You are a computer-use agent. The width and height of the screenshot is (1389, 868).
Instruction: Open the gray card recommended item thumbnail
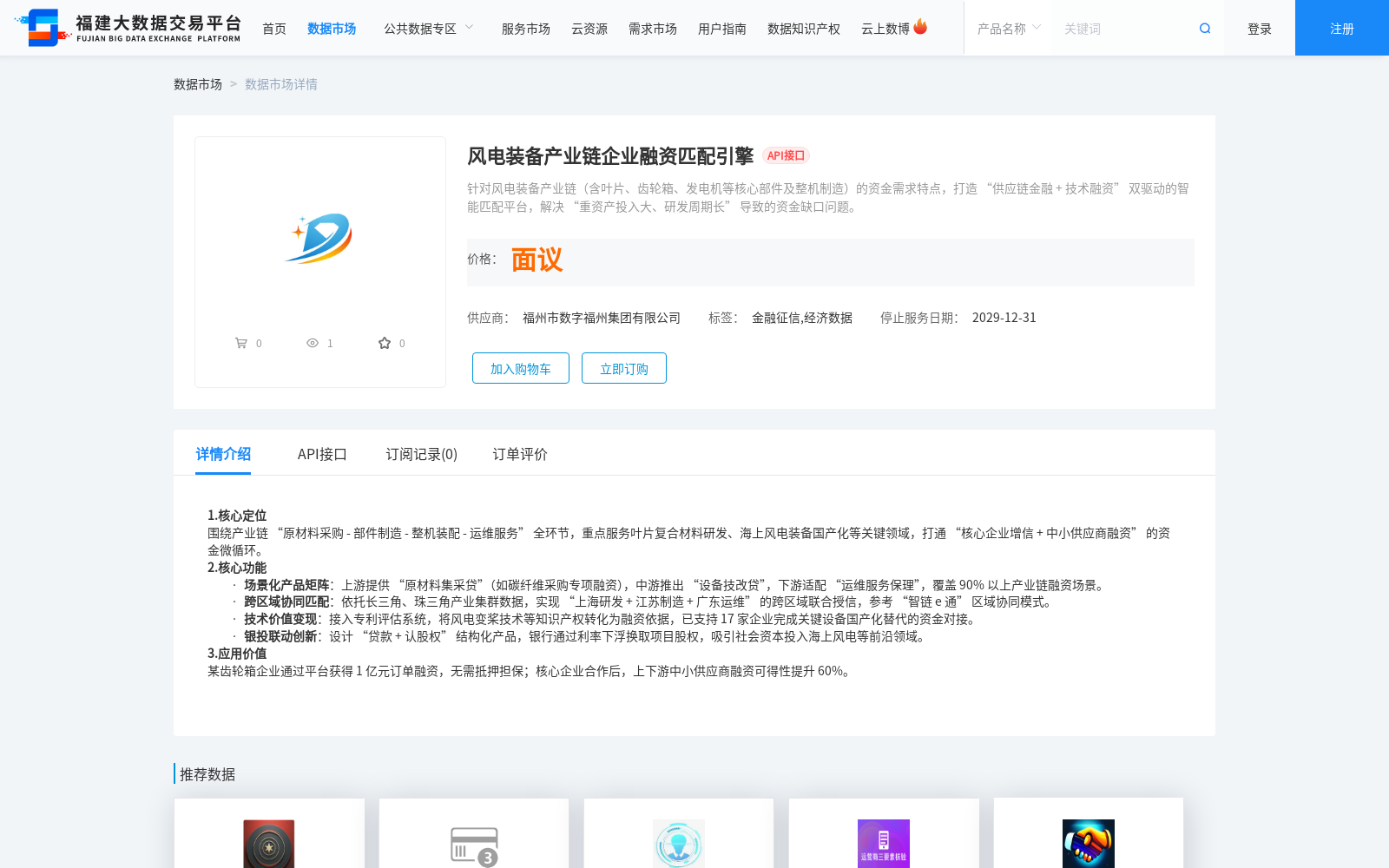(474, 845)
